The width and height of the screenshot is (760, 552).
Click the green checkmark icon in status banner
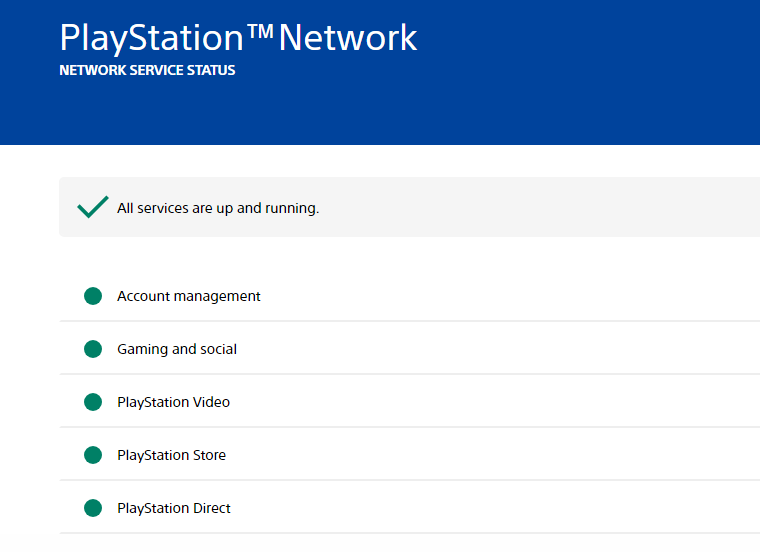pyautogui.click(x=93, y=207)
